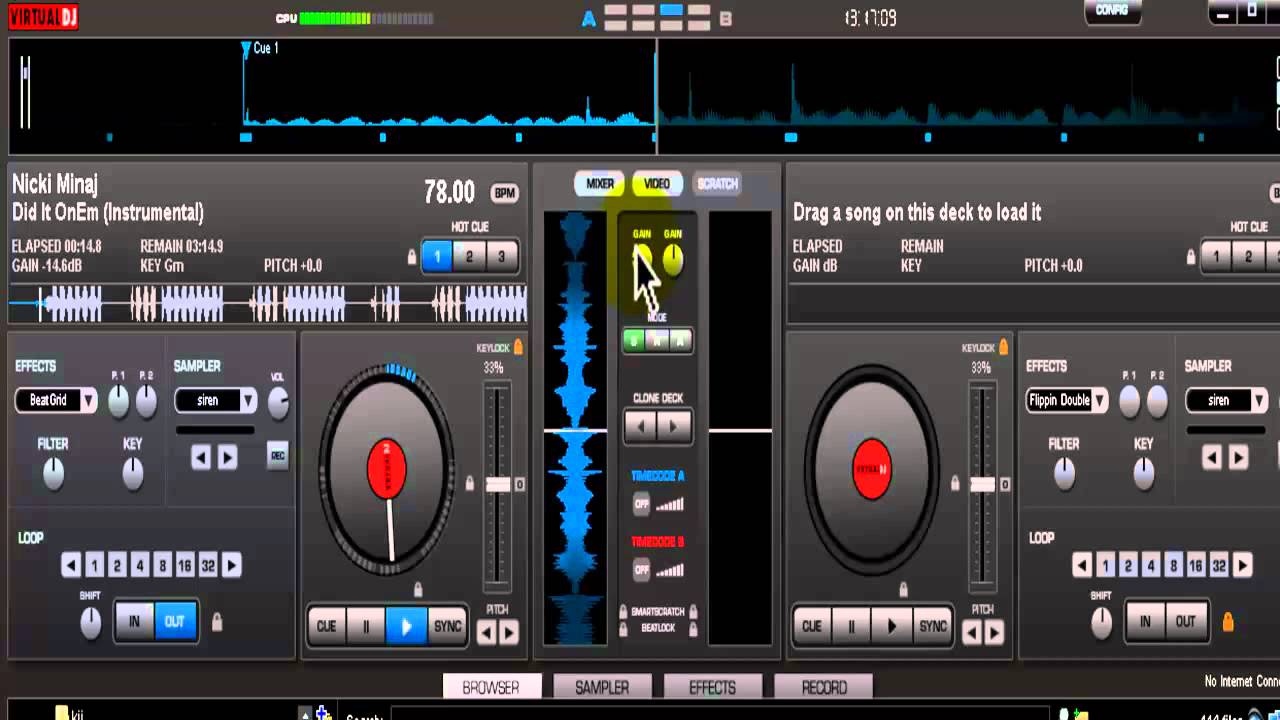This screenshot has height=720, width=1280.
Task: Click CUE on the left deck
Action: pyautogui.click(x=327, y=627)
